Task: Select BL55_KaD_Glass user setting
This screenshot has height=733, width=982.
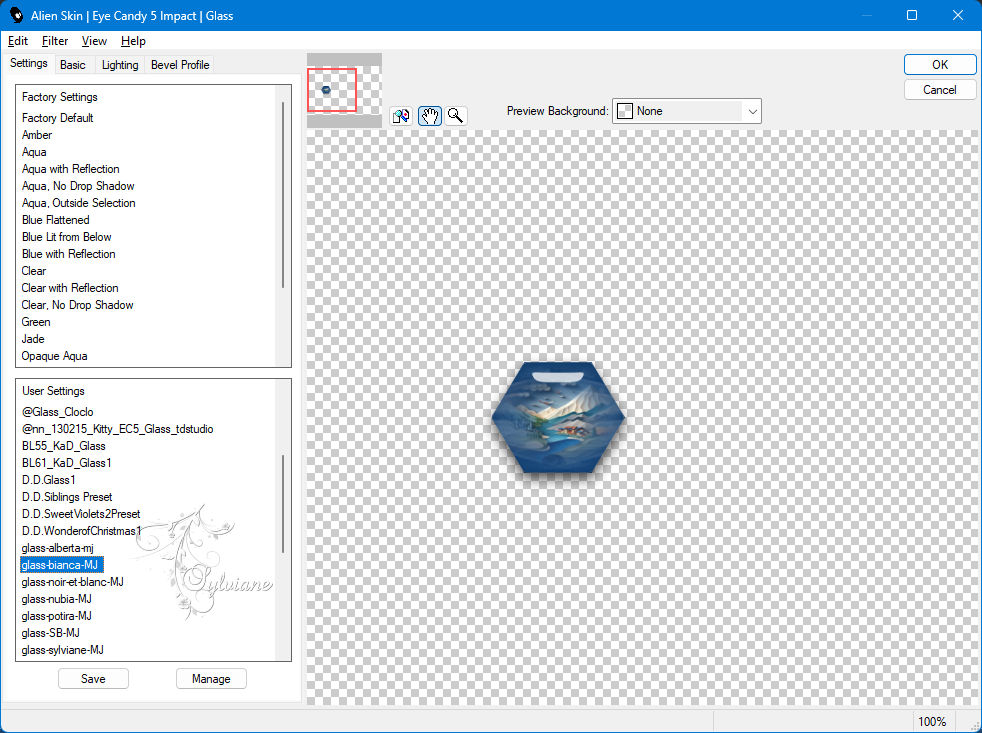Action: pyautogui.click(x=63, y=445)
